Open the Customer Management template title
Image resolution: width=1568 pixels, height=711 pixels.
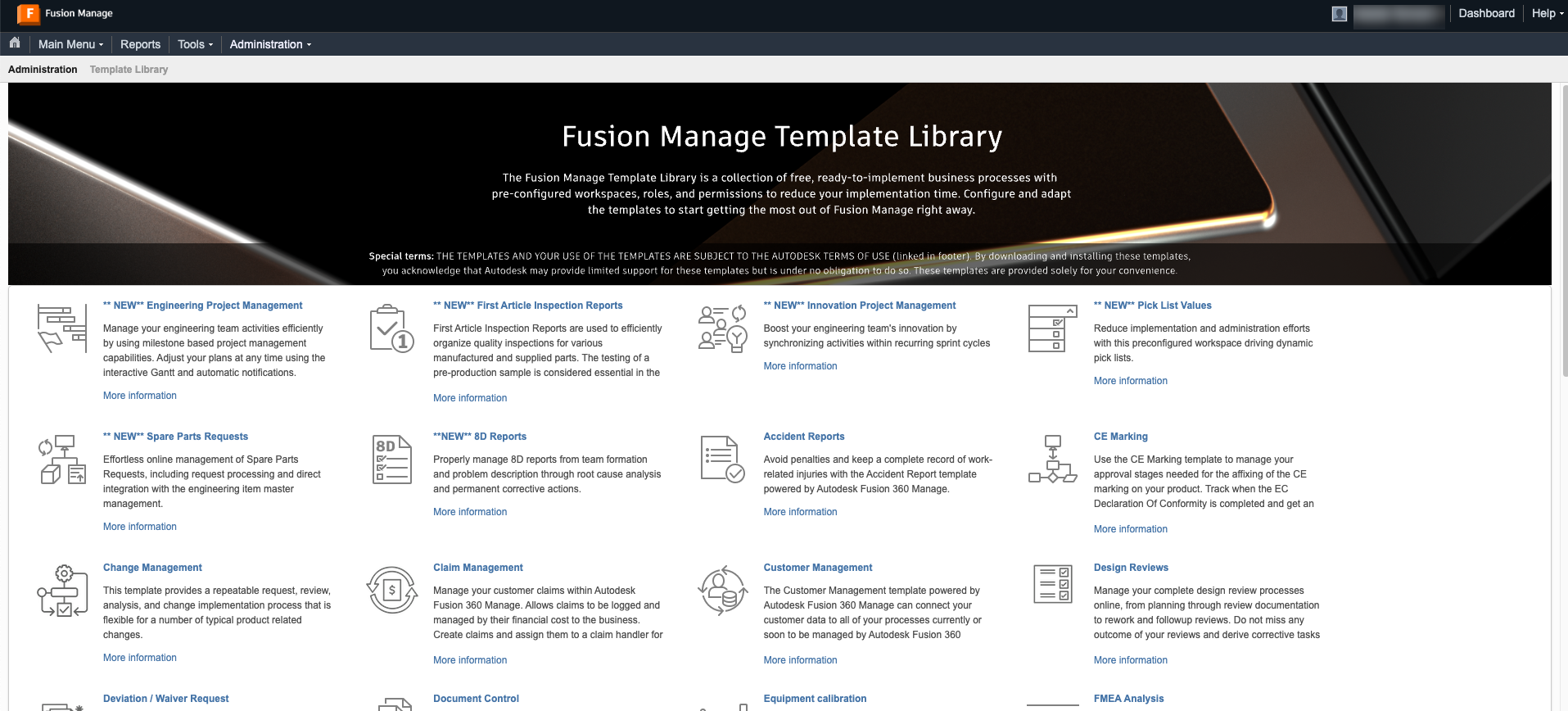click(817, 568)
